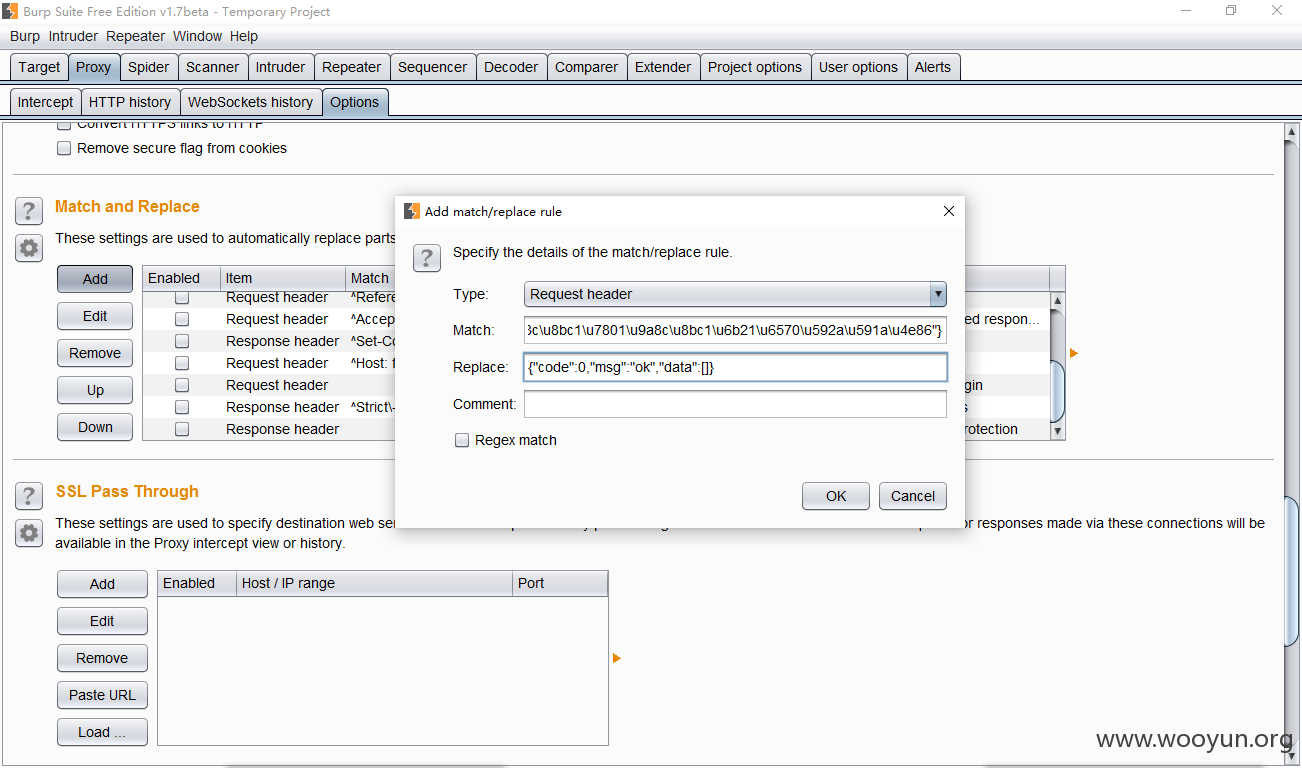Click Burp Suite icon in main title bar
The height and width of the screenshot is (768, 1302).
10,12
